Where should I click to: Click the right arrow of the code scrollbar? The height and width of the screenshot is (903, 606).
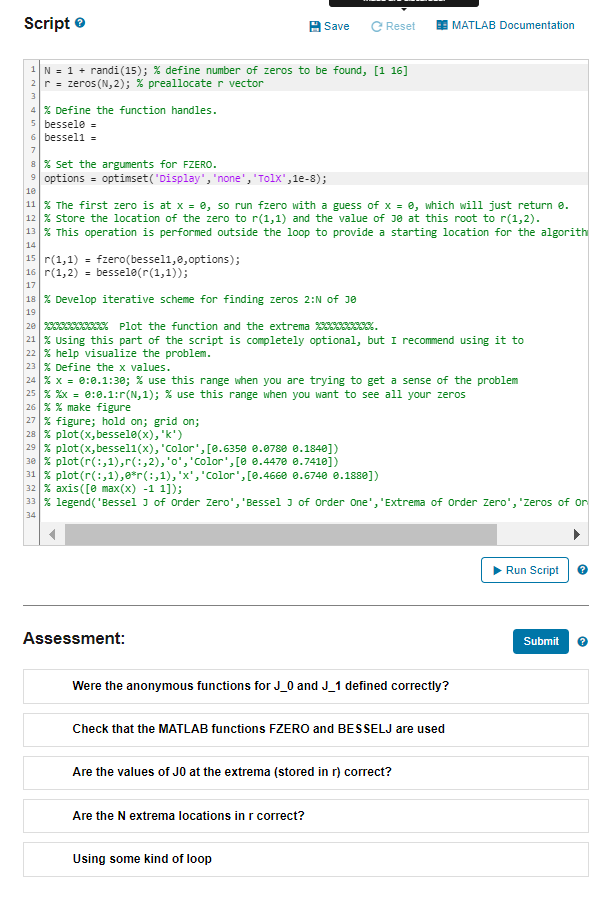(578, 534)
